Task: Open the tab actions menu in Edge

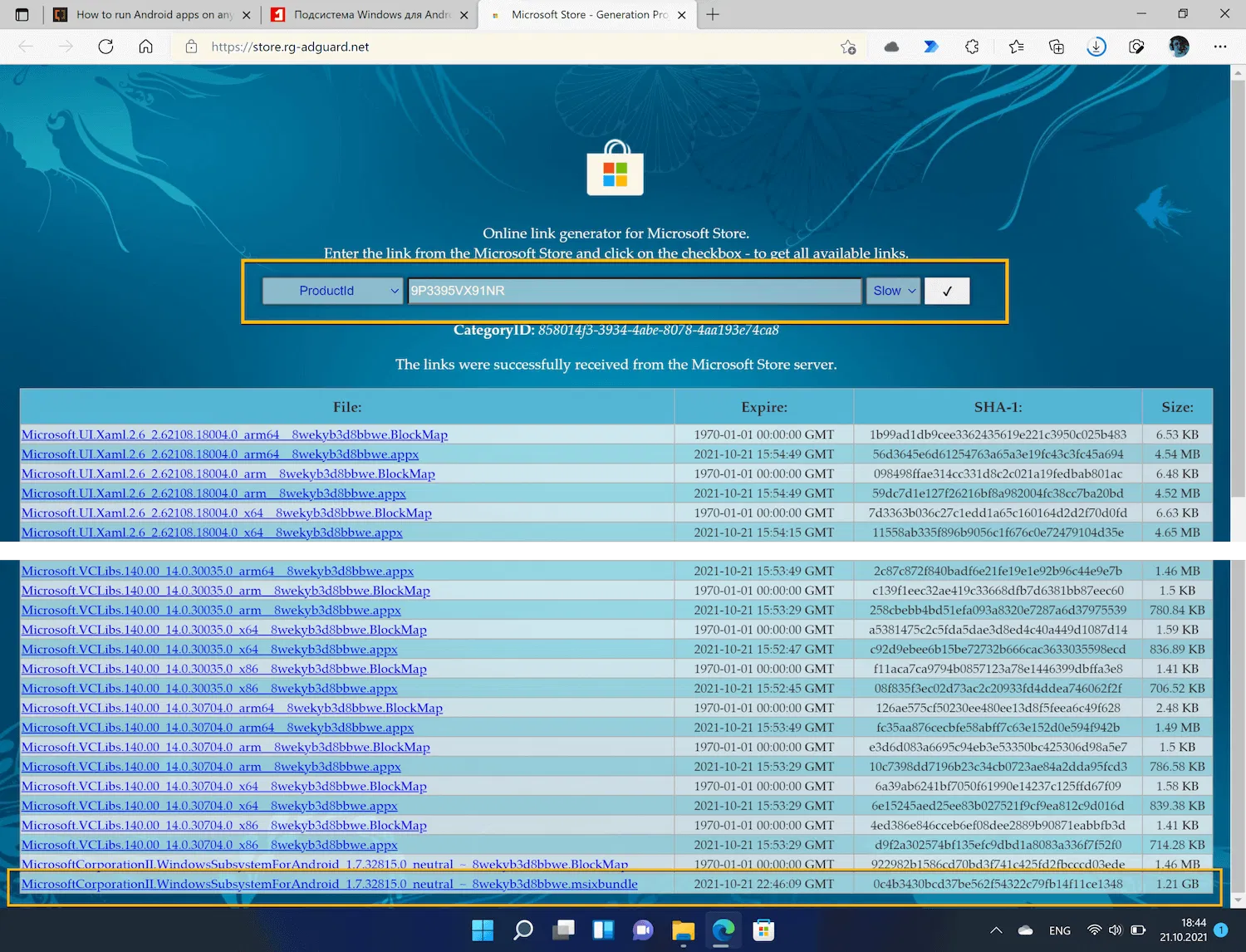Action: click(x=22, y=14)
